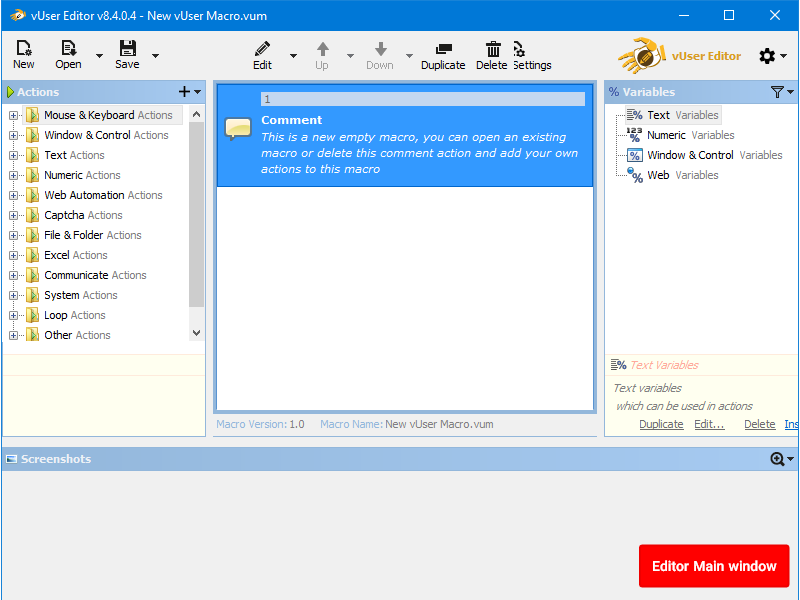This screenshot has width=800, height=600.
Task: Maximize the vUser Editor window
Action: [729, 15]
